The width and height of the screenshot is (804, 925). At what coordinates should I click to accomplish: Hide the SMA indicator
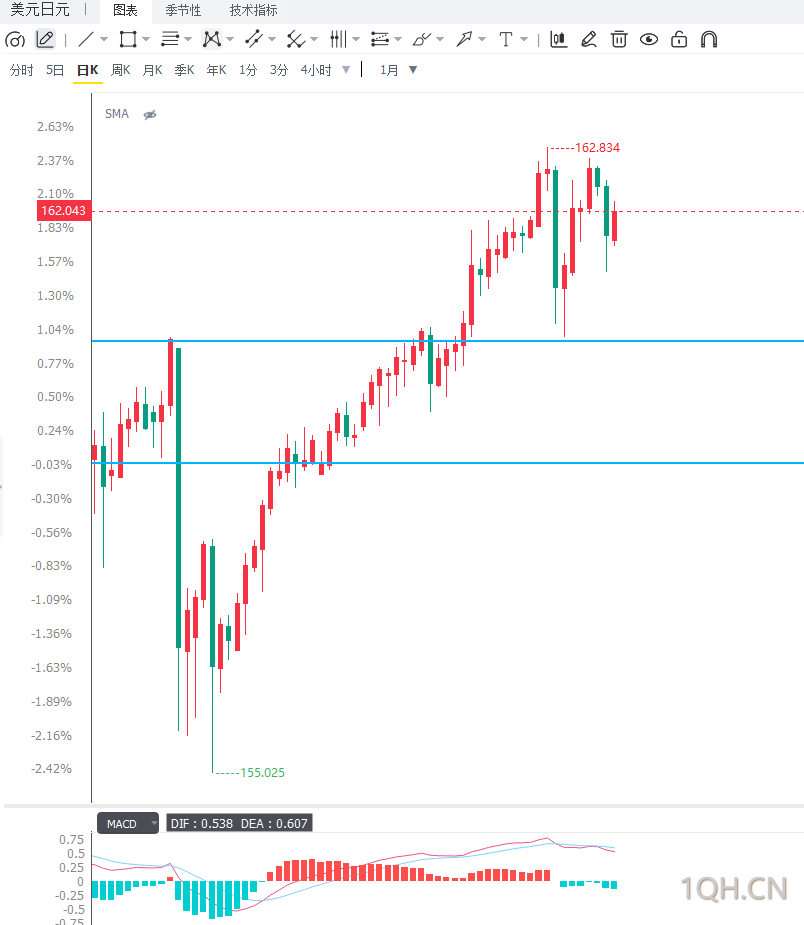[x=150, y=114]
